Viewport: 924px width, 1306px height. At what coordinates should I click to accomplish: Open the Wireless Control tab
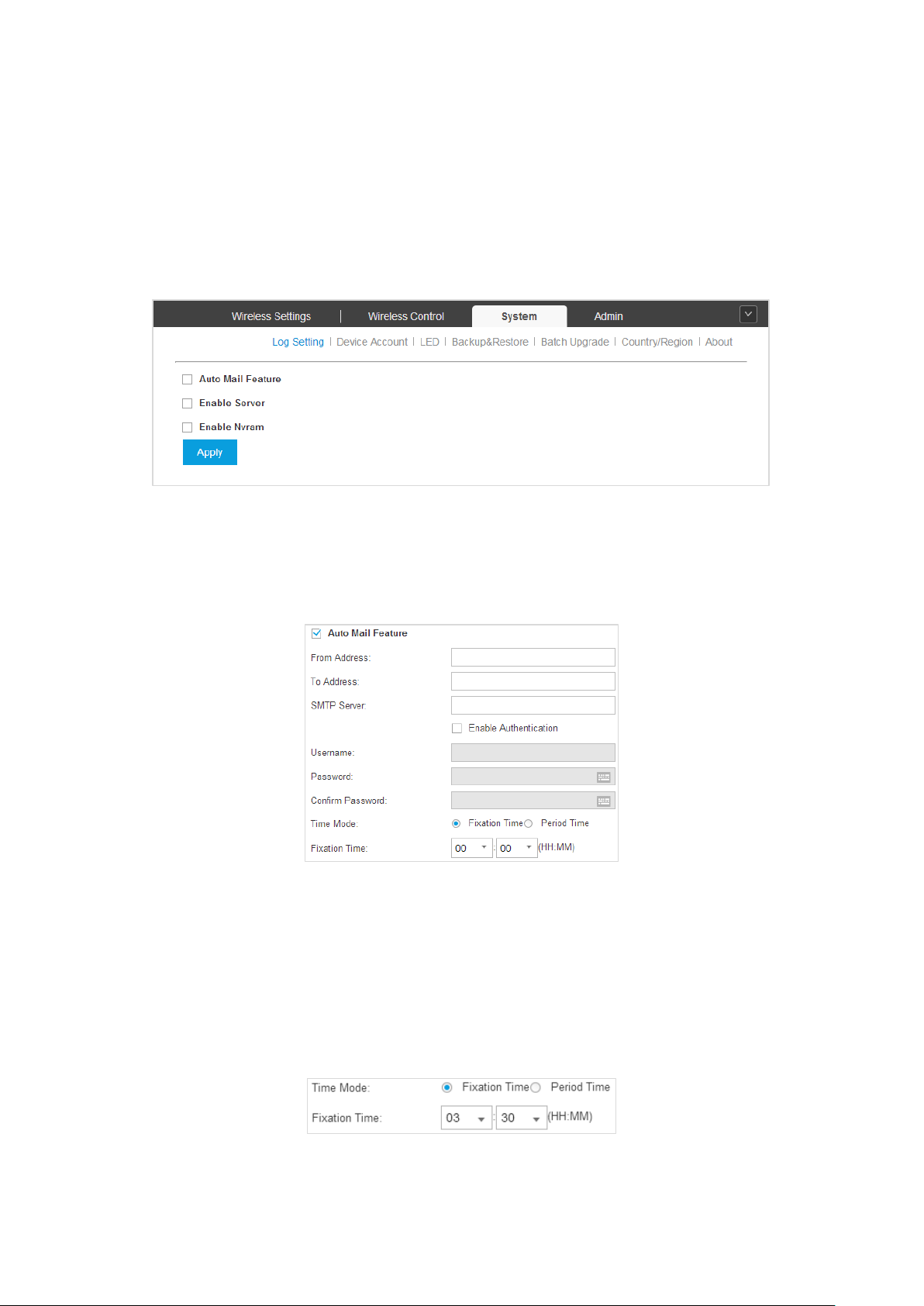pos(405,316)
